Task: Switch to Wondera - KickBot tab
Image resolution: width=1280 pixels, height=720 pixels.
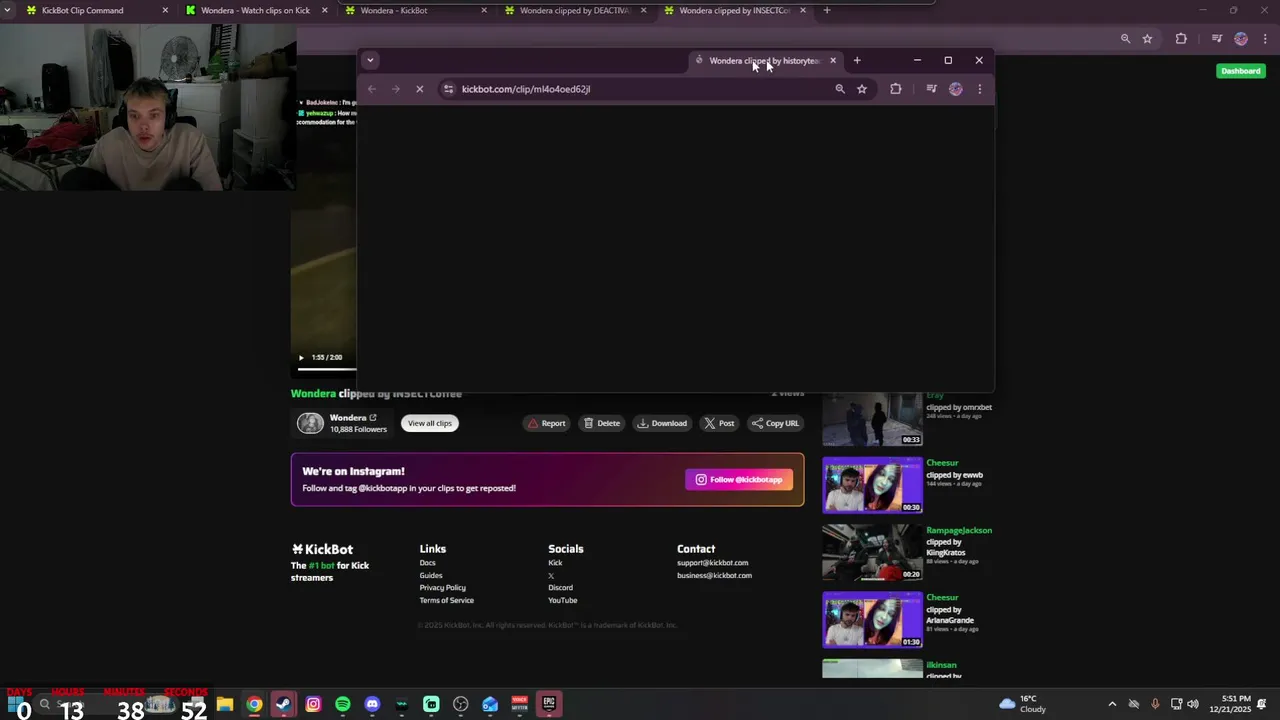Action: coord(415,10)
